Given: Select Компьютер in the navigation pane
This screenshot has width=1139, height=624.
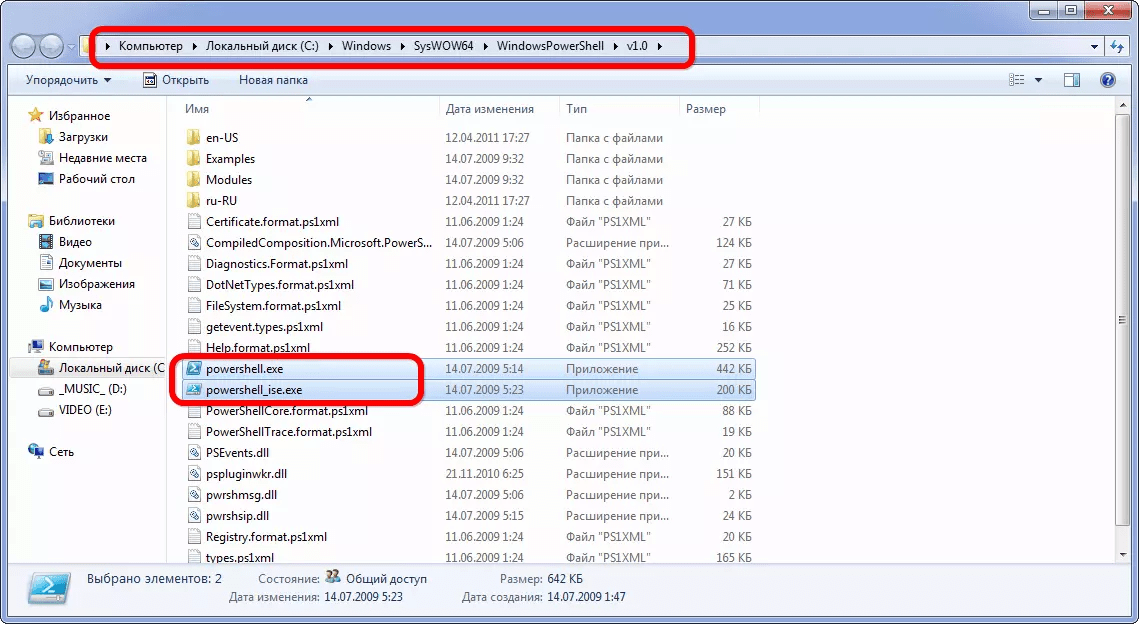Looking at the screenshot, I should coord(81,347).
